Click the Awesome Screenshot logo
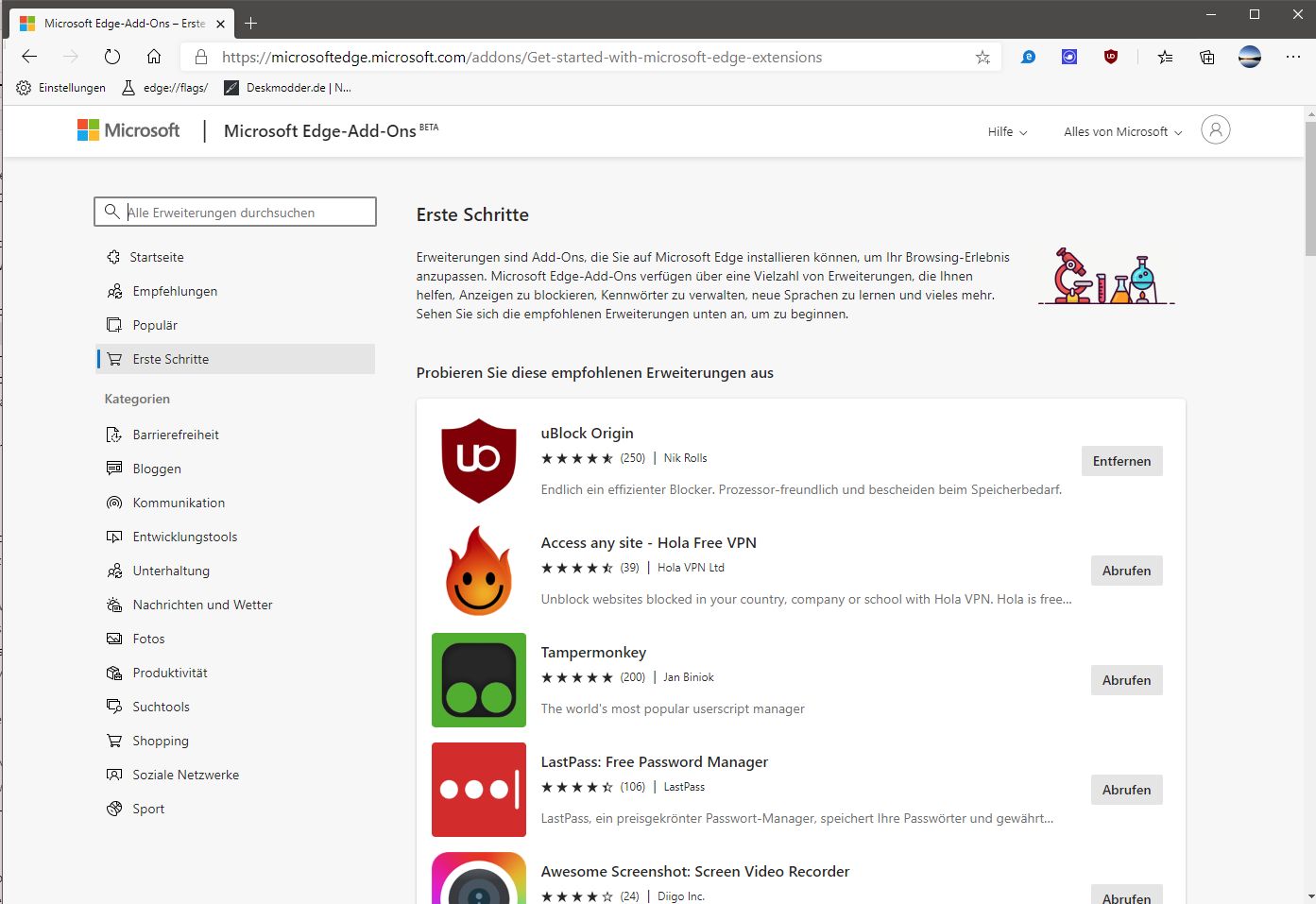1316x904 pixels. tap(479, 878)
